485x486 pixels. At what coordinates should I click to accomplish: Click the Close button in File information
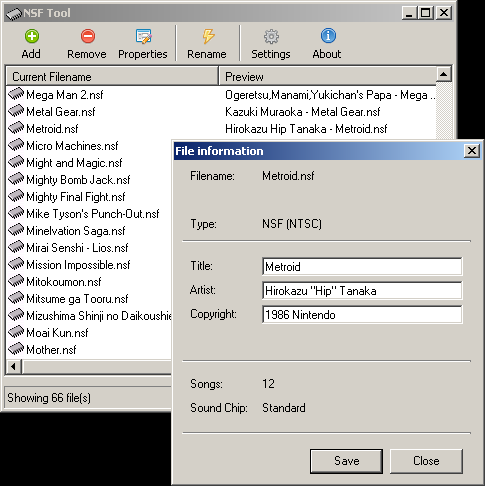[426, 461]
